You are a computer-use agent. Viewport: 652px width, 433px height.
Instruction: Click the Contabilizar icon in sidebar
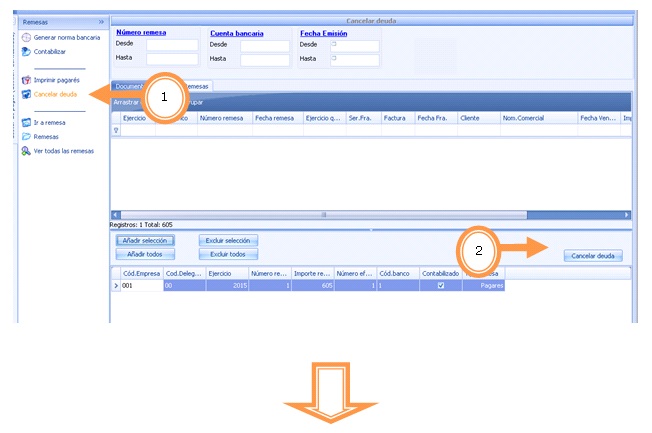[x=26, y=51]
